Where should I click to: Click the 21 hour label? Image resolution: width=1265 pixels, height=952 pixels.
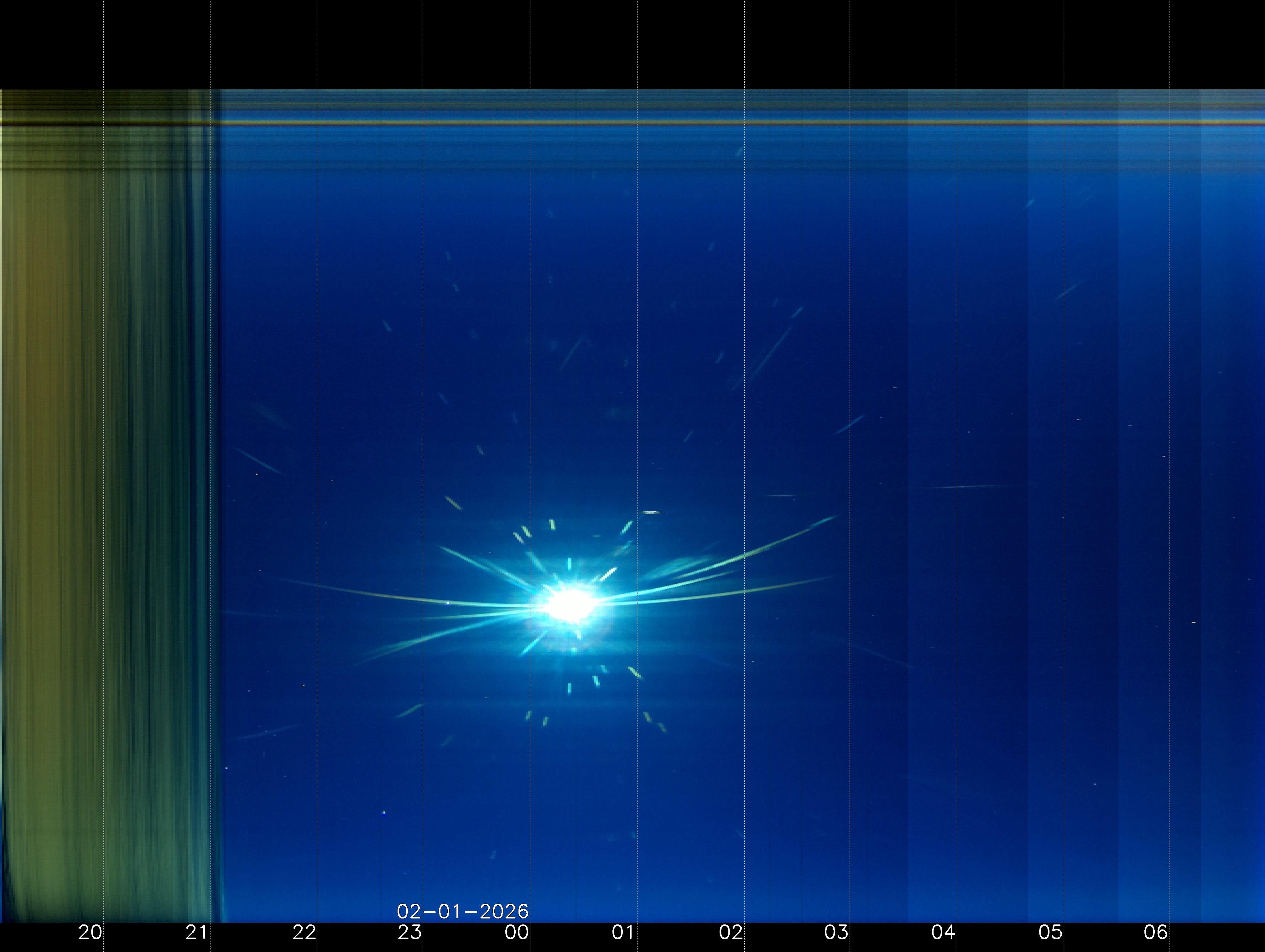tap(197, 933)
